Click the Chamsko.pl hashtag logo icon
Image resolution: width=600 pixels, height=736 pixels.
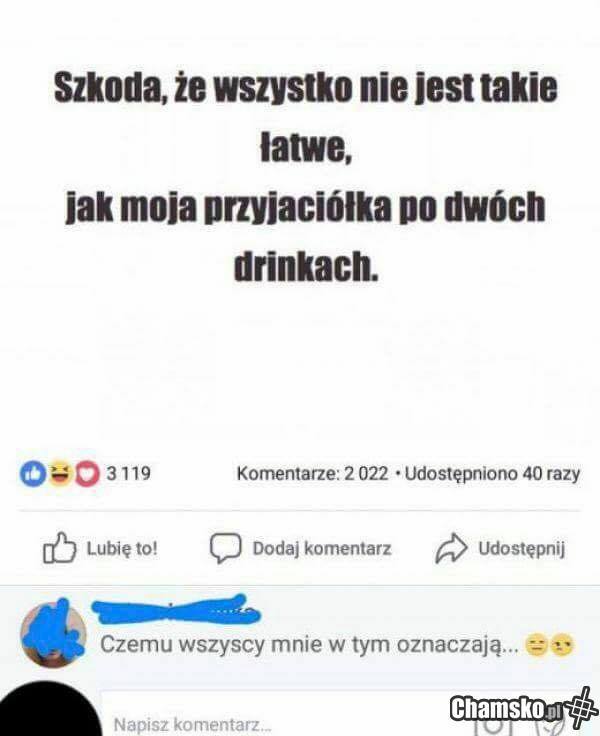[581, 707]
